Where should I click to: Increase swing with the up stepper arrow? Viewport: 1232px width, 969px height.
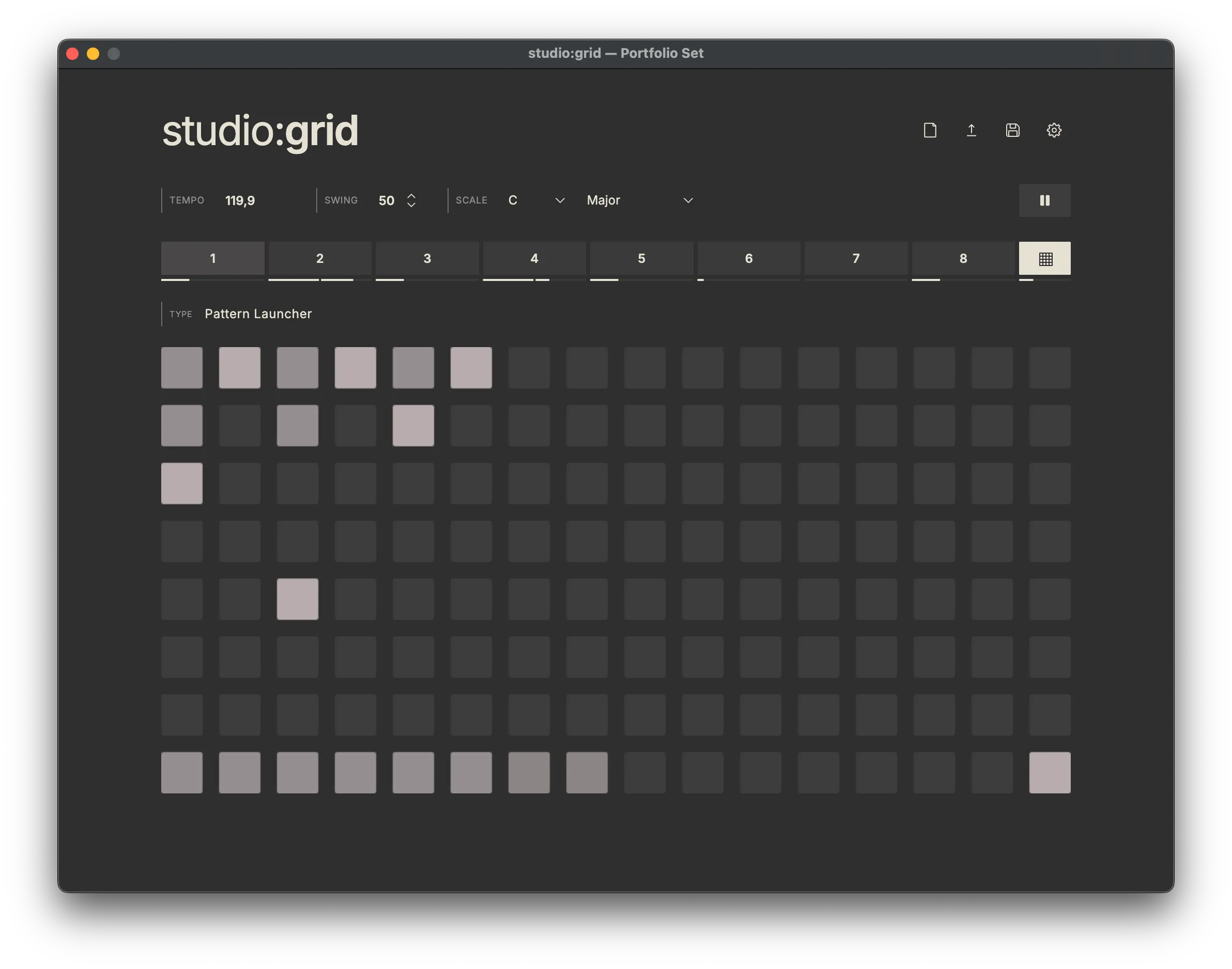pos(411,196)
